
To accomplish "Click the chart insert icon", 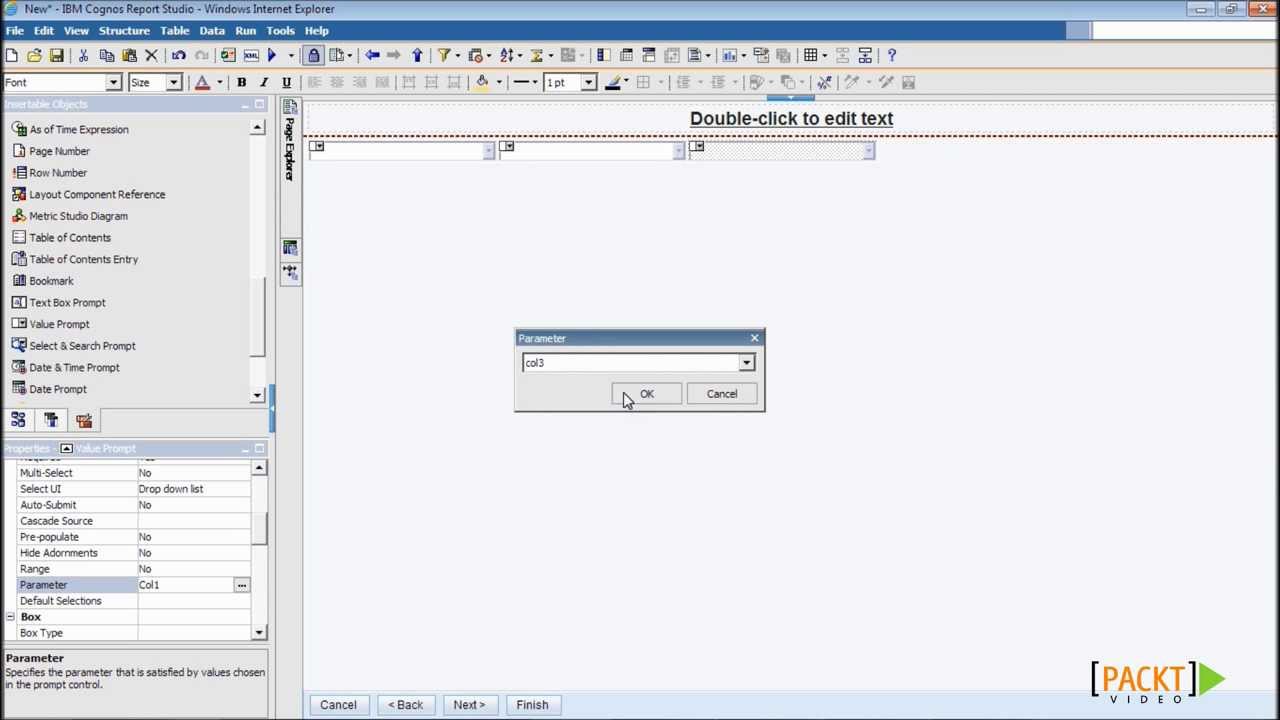I will (x=730, y=56).
